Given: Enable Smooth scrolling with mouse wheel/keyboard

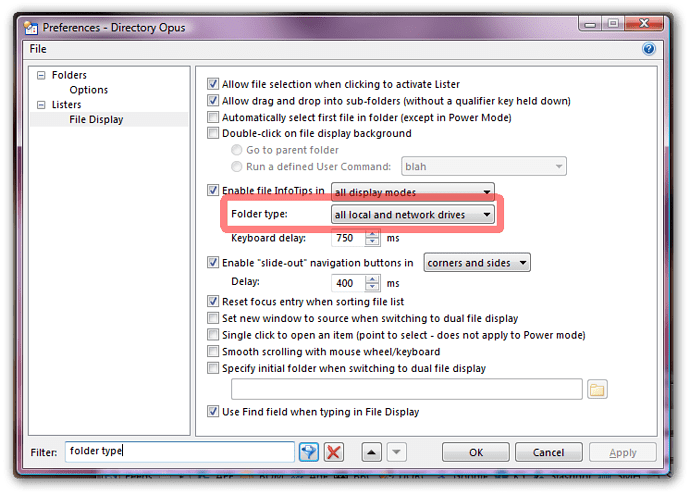Looking at the screenshot, I should pyautogui.click(x=213, y=351).
